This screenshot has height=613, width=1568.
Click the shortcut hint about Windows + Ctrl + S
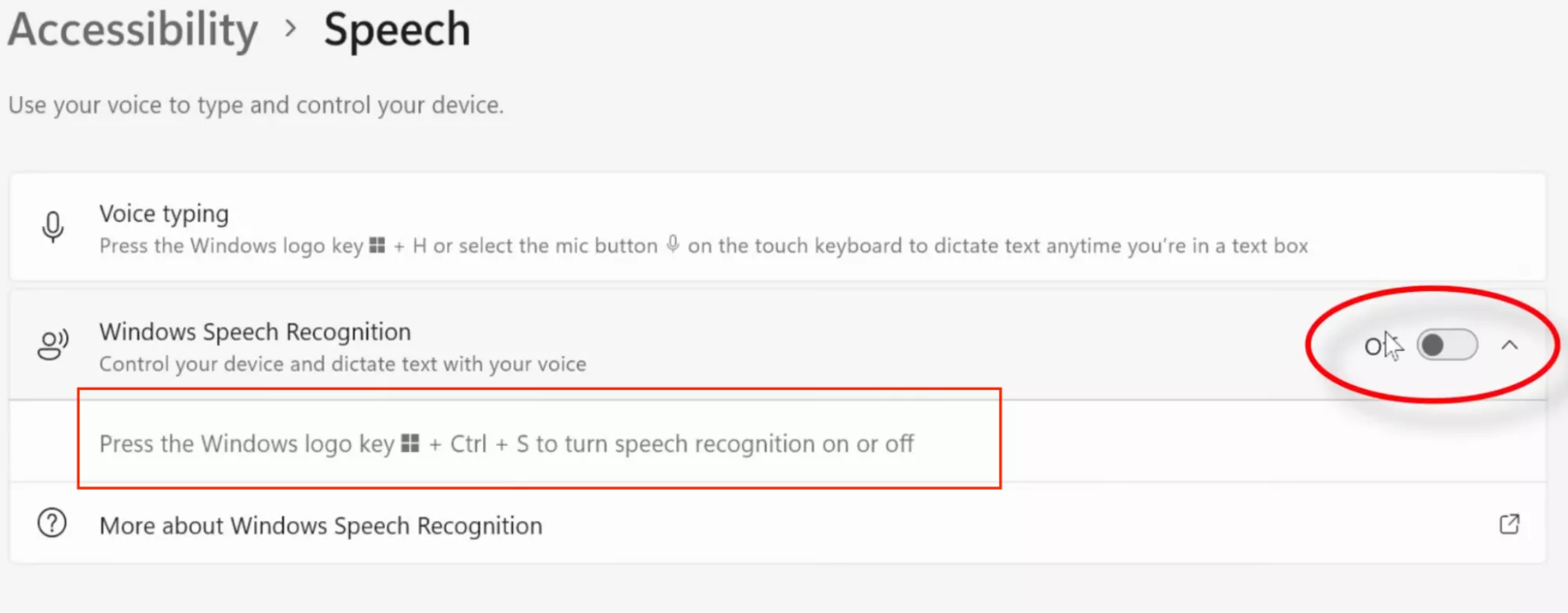click(x=506, y=443)
